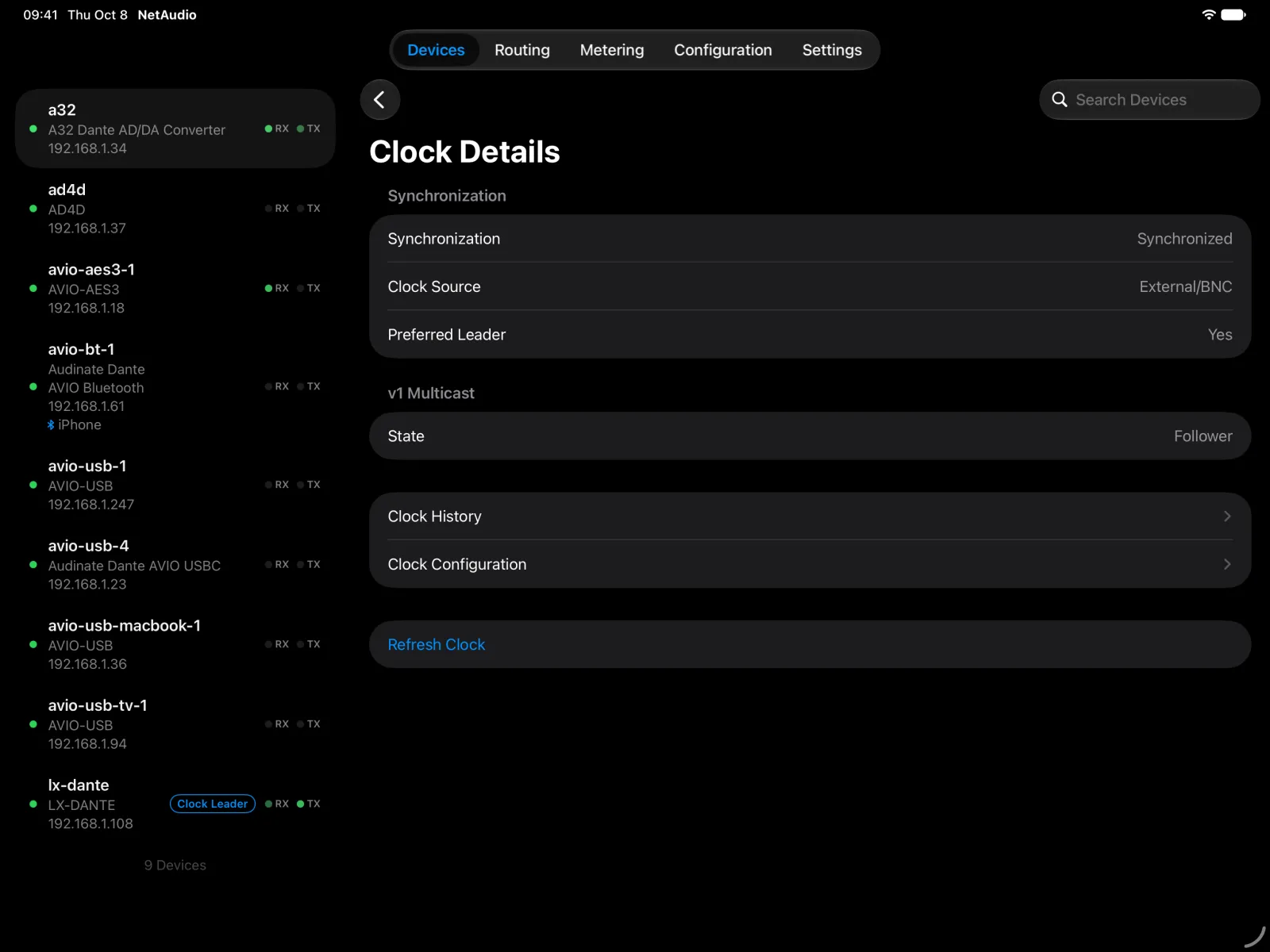This screenshot has height=952, width=1270.
Task: Select the avio-aes3-1 device
Action: (175, 288)
